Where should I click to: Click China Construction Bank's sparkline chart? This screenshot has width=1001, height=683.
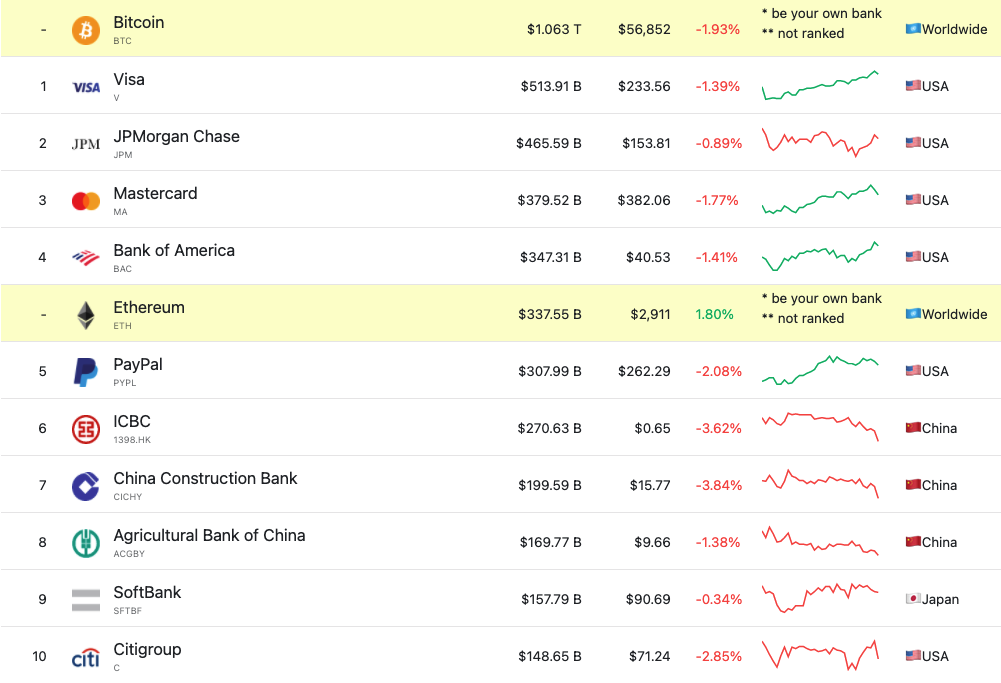click(820, 484)
